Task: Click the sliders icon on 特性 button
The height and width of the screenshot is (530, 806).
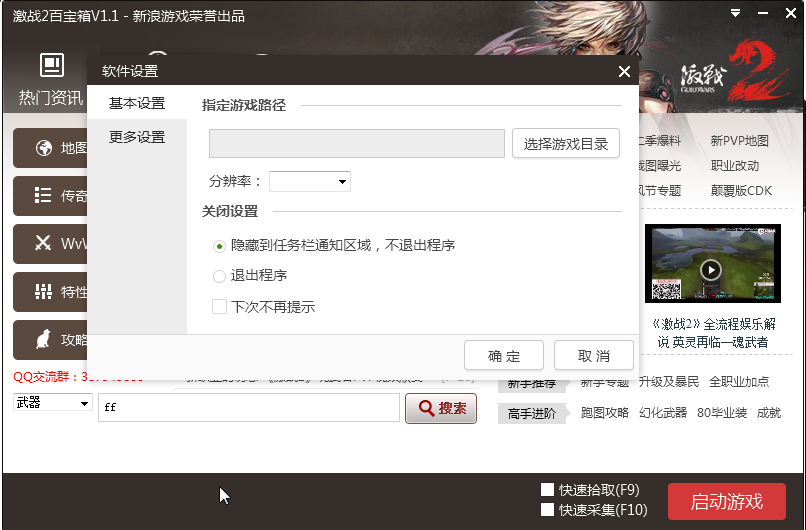Action: [x=43, y=291]
